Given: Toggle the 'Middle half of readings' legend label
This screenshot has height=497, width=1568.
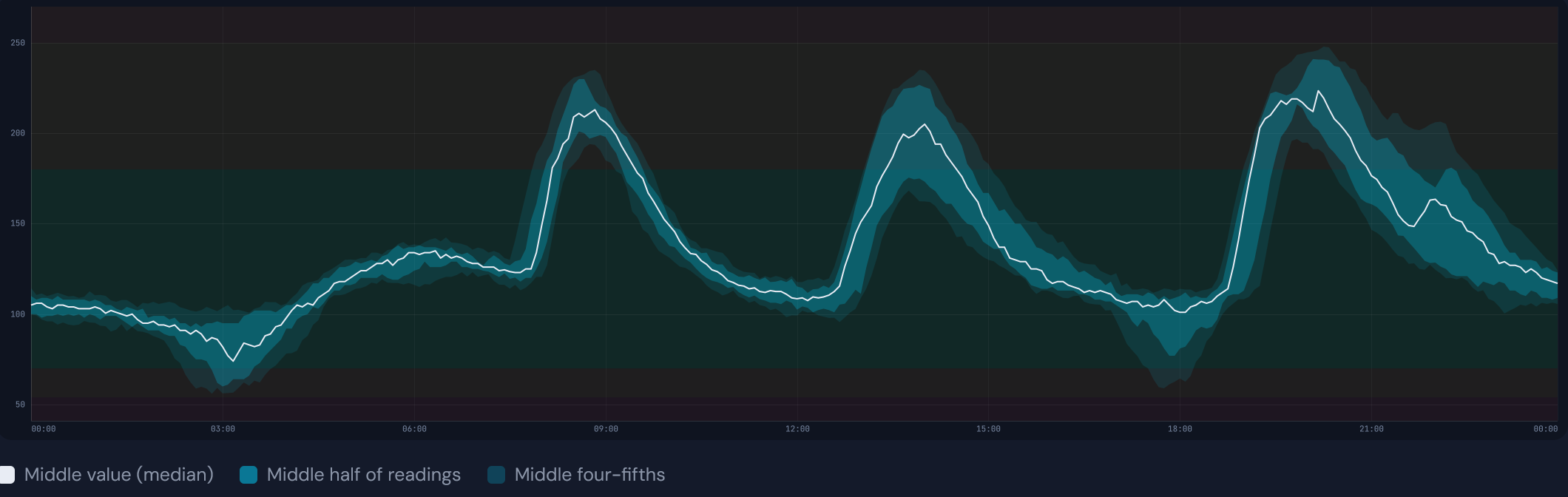Looking at the screenshot, I should pyautogui.click(x=364, y=475).
